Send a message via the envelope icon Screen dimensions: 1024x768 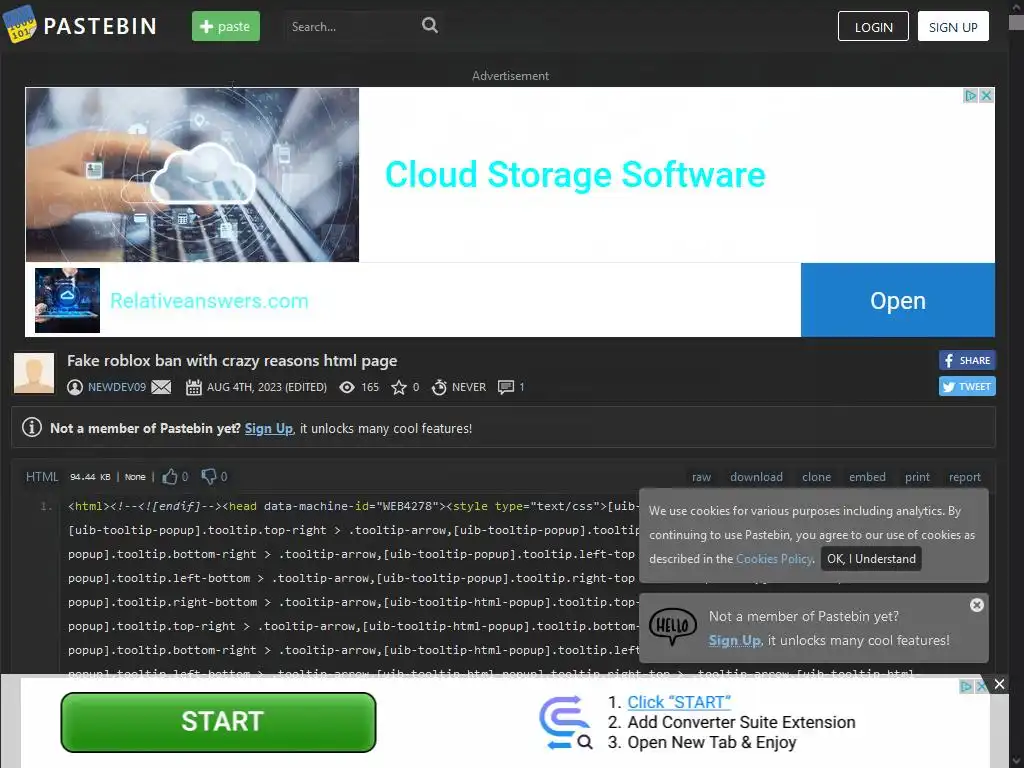[x=161, y=387]
